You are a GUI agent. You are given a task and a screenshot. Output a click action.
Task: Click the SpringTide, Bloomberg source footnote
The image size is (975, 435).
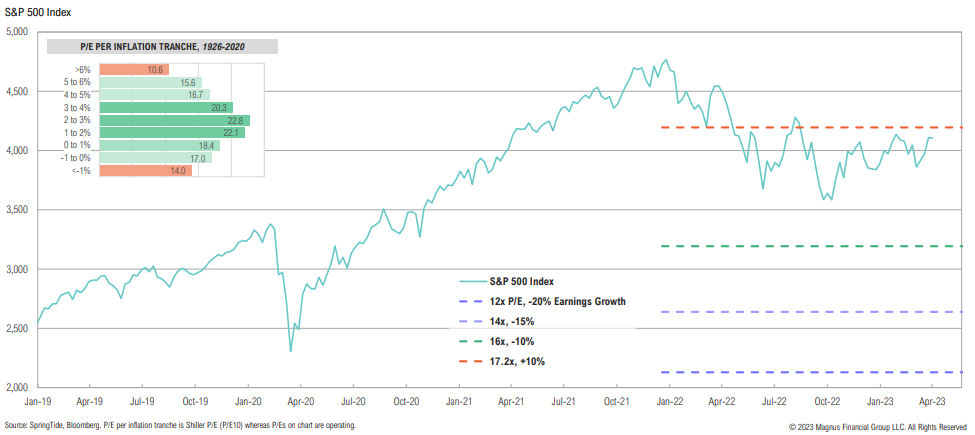178,425
